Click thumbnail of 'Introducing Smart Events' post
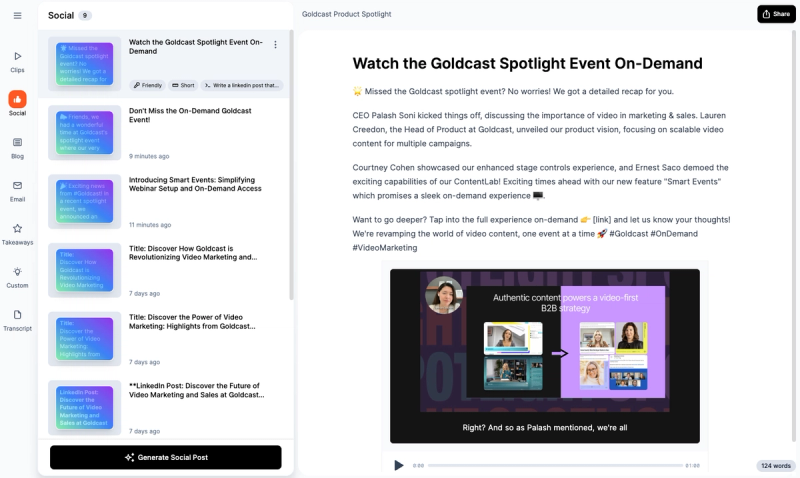This screenshot has height=478, width=800. 85,202
